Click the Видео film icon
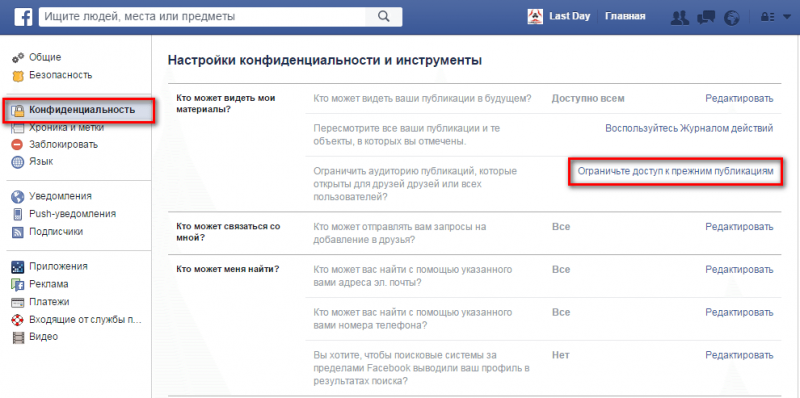Viewport: 800px width, 398px height. pos(18,337)
